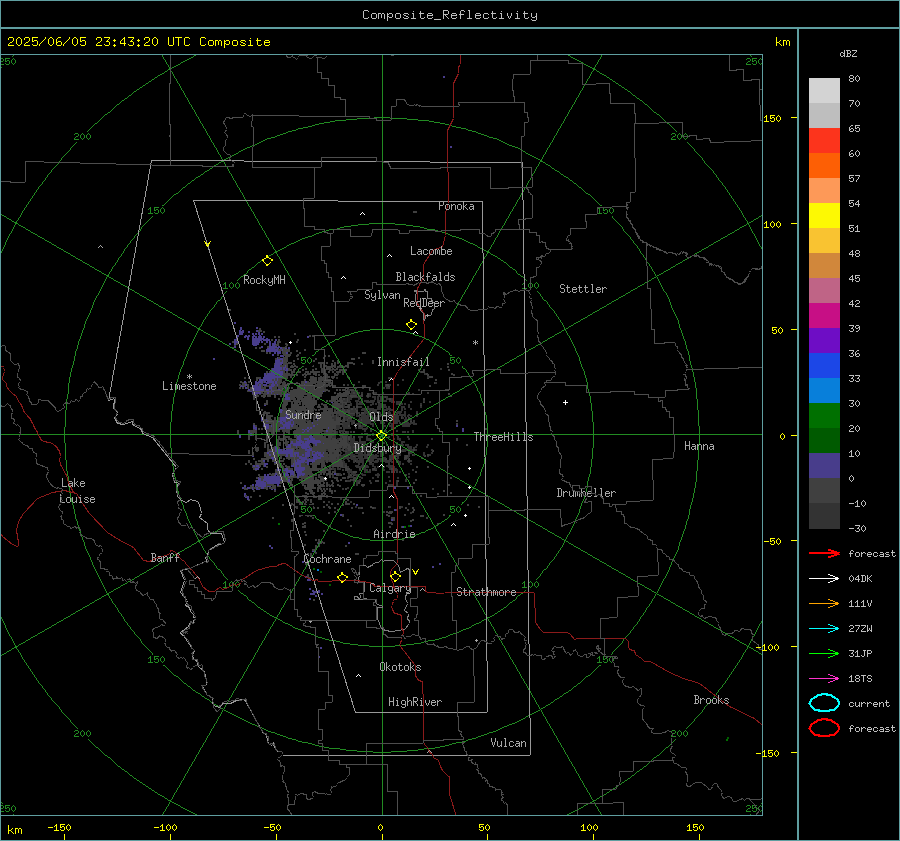Click the Composite_Reflectivity title text
Viewport: 900px width, 841px height.
tap(449, 15)
